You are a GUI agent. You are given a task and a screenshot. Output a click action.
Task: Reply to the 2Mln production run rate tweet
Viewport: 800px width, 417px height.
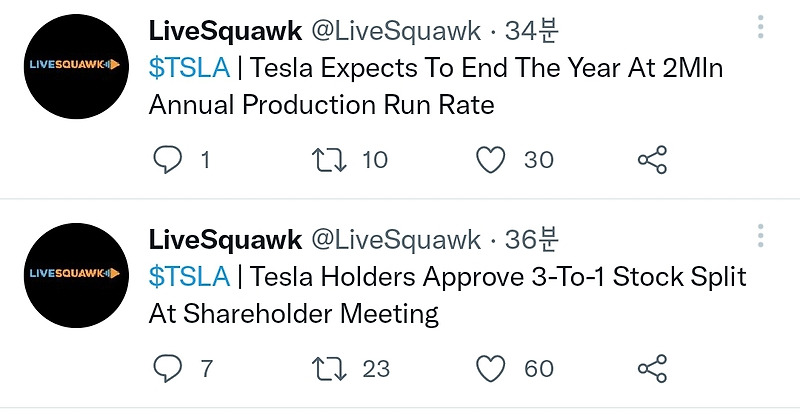[168, 160]
